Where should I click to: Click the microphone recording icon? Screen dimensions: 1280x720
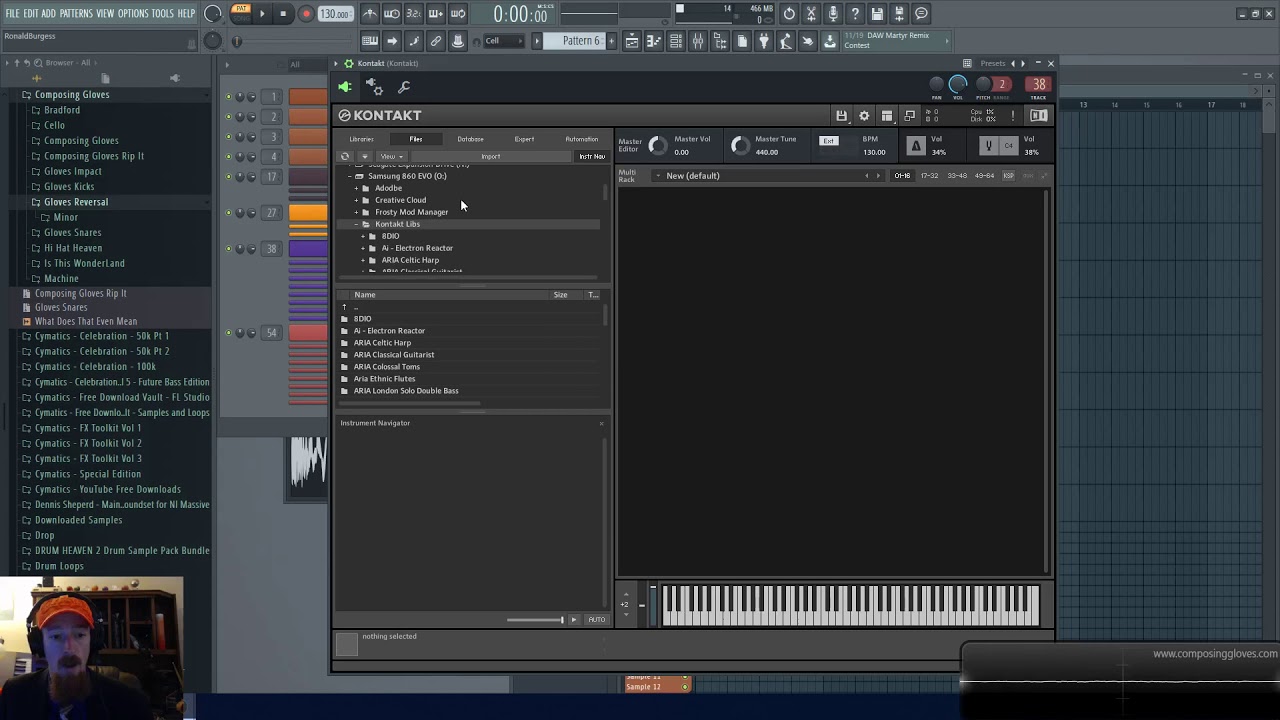(x=833, y=14)
